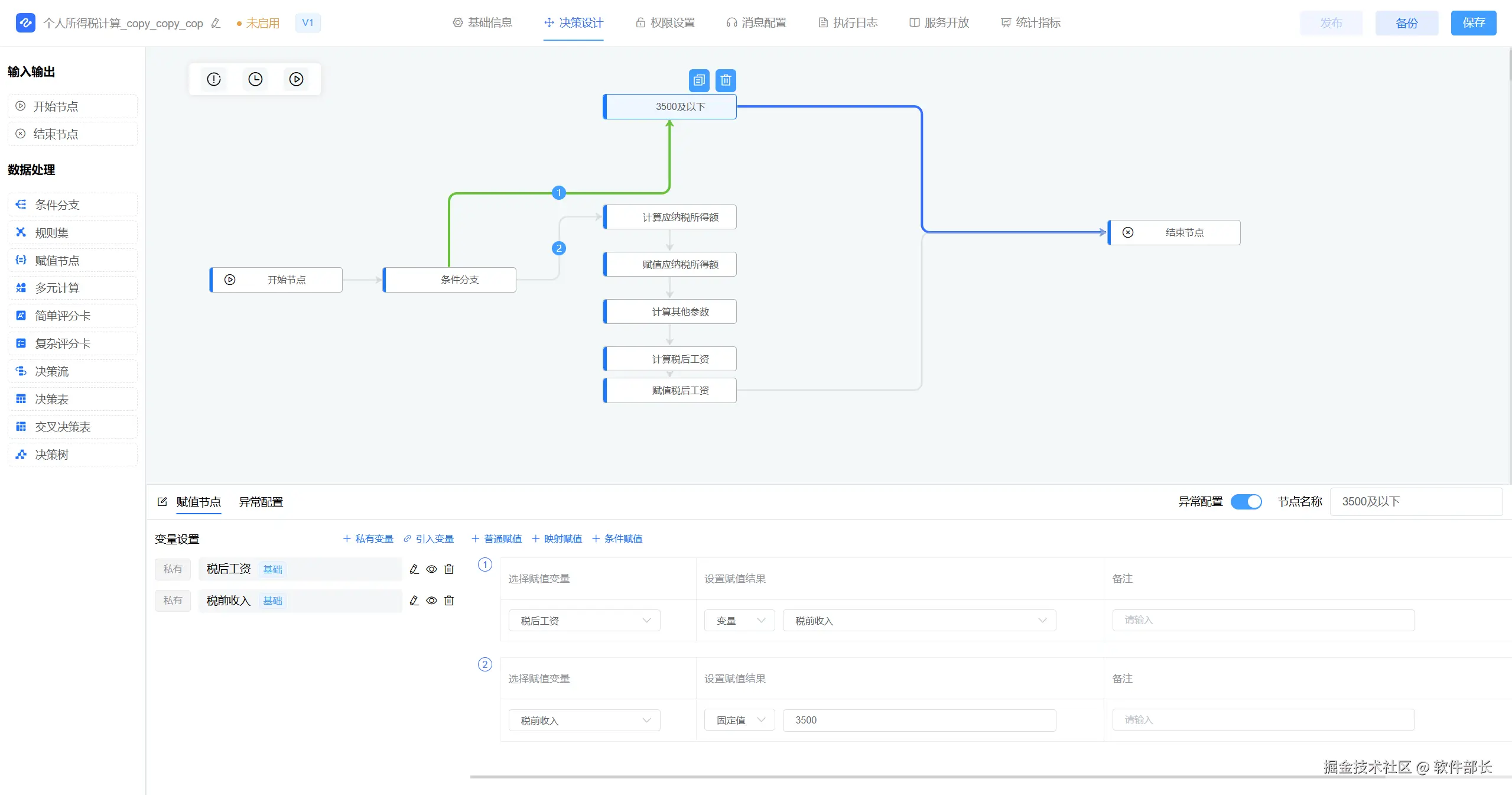The width and height of the screenshot is (1512, 795).
Task: Edit the 税后工资 variable with pencil icon
Action: pos(414,569)
